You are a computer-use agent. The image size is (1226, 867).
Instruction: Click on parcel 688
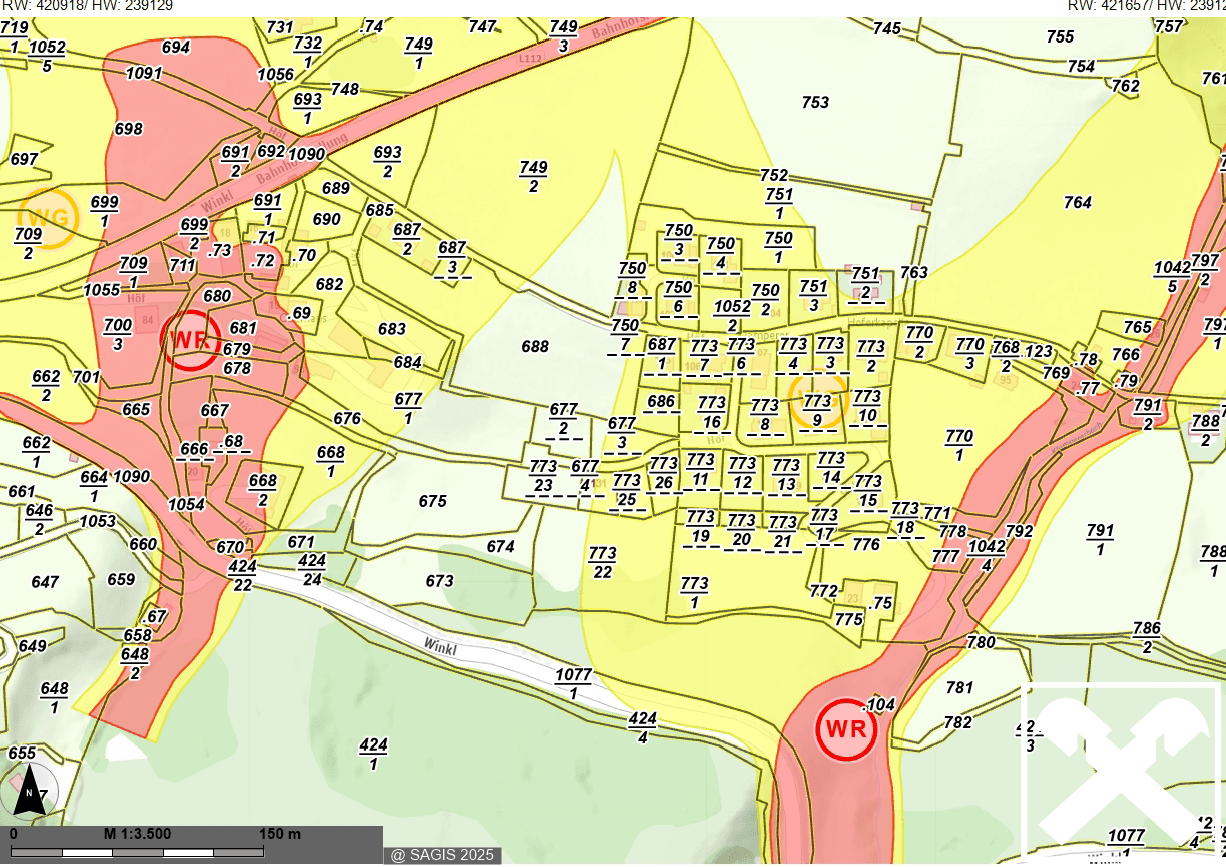(x=535, y=347)
